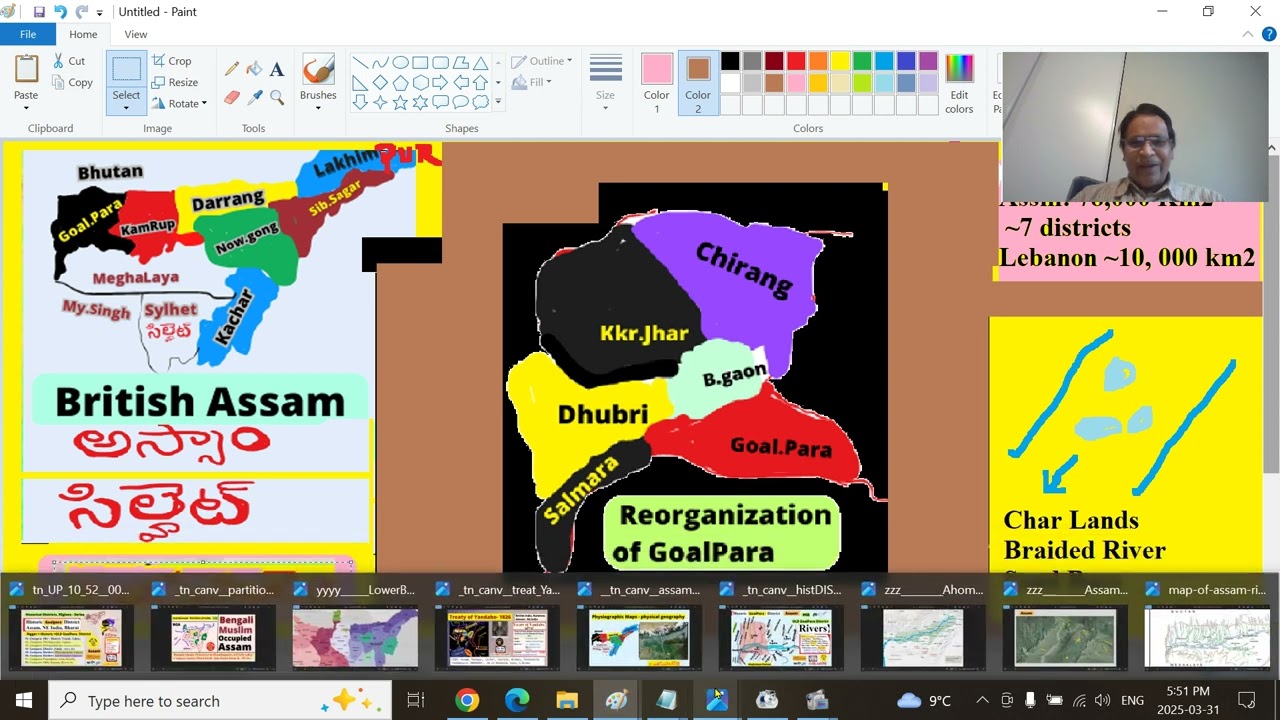Click the Paste clipboard icon

click(26, 70)
